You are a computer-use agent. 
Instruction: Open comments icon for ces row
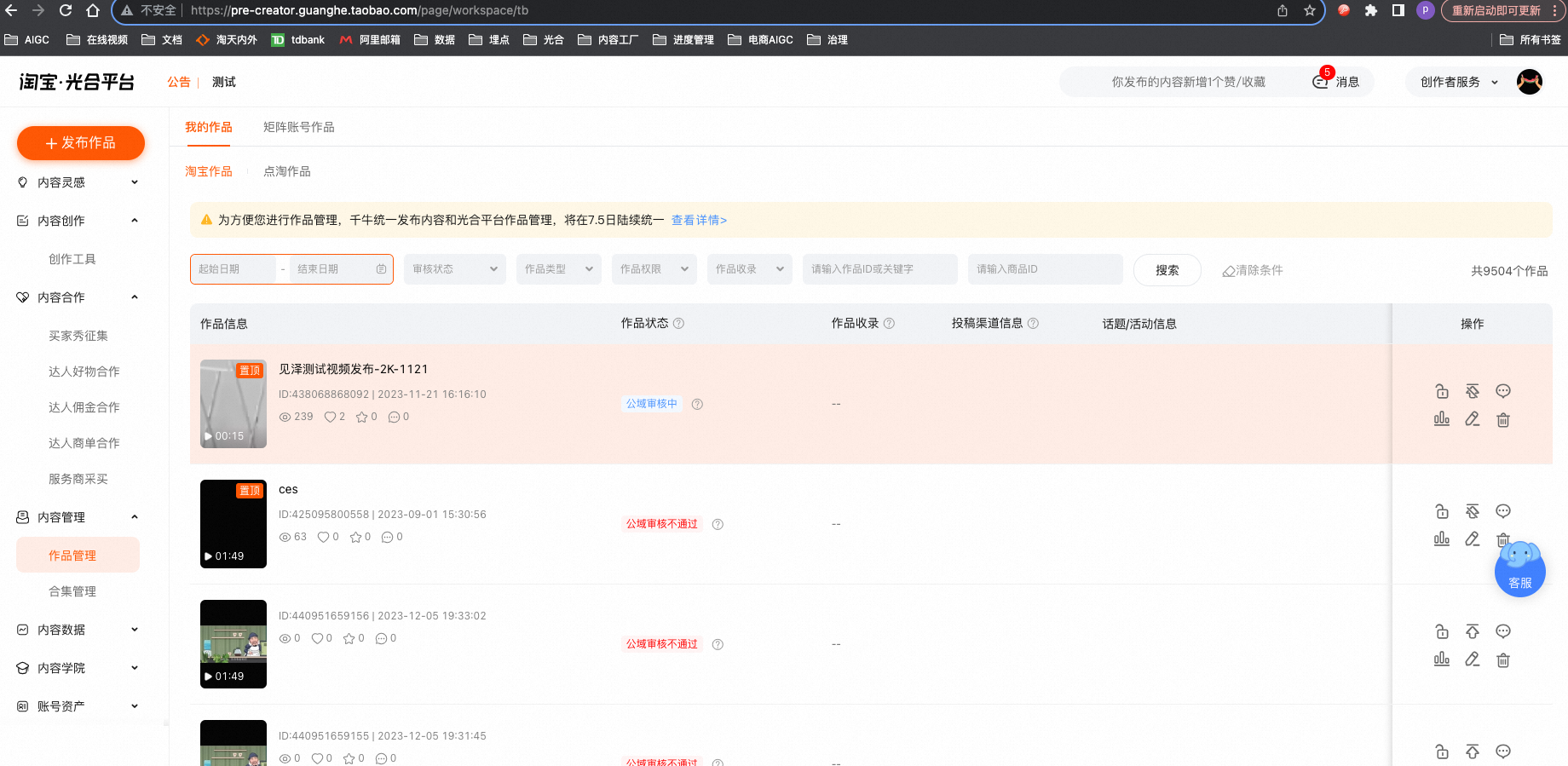(x=1503, y=511)
